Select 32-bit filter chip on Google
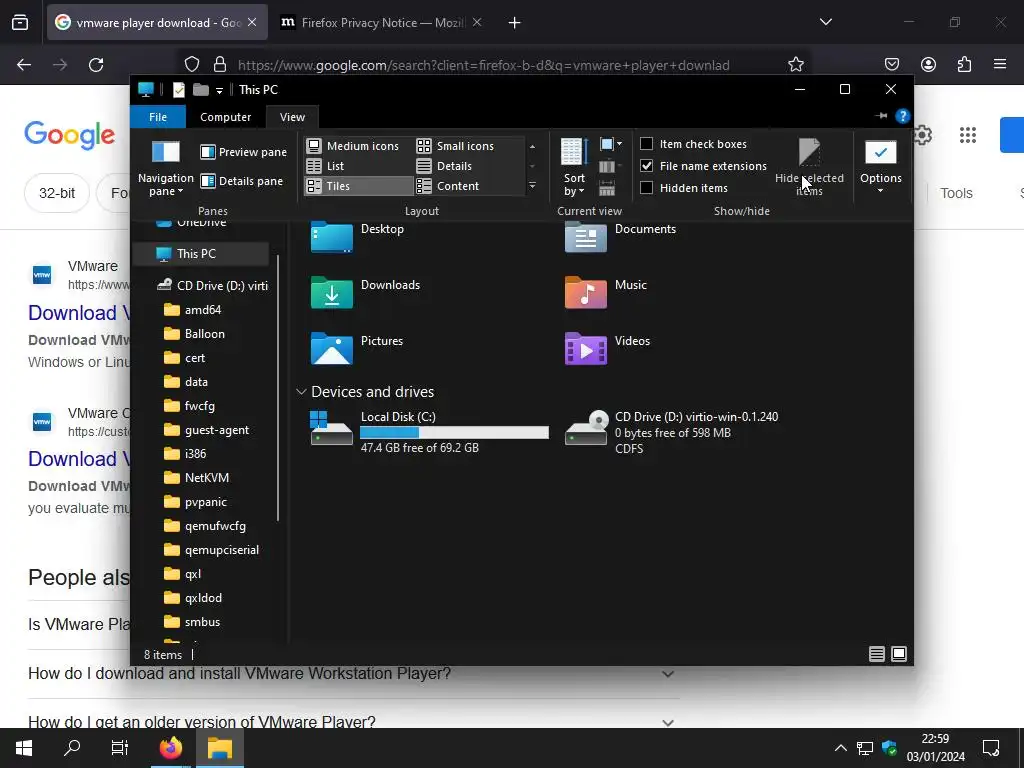Screen dimensions: 1024x768 [57, 193]
